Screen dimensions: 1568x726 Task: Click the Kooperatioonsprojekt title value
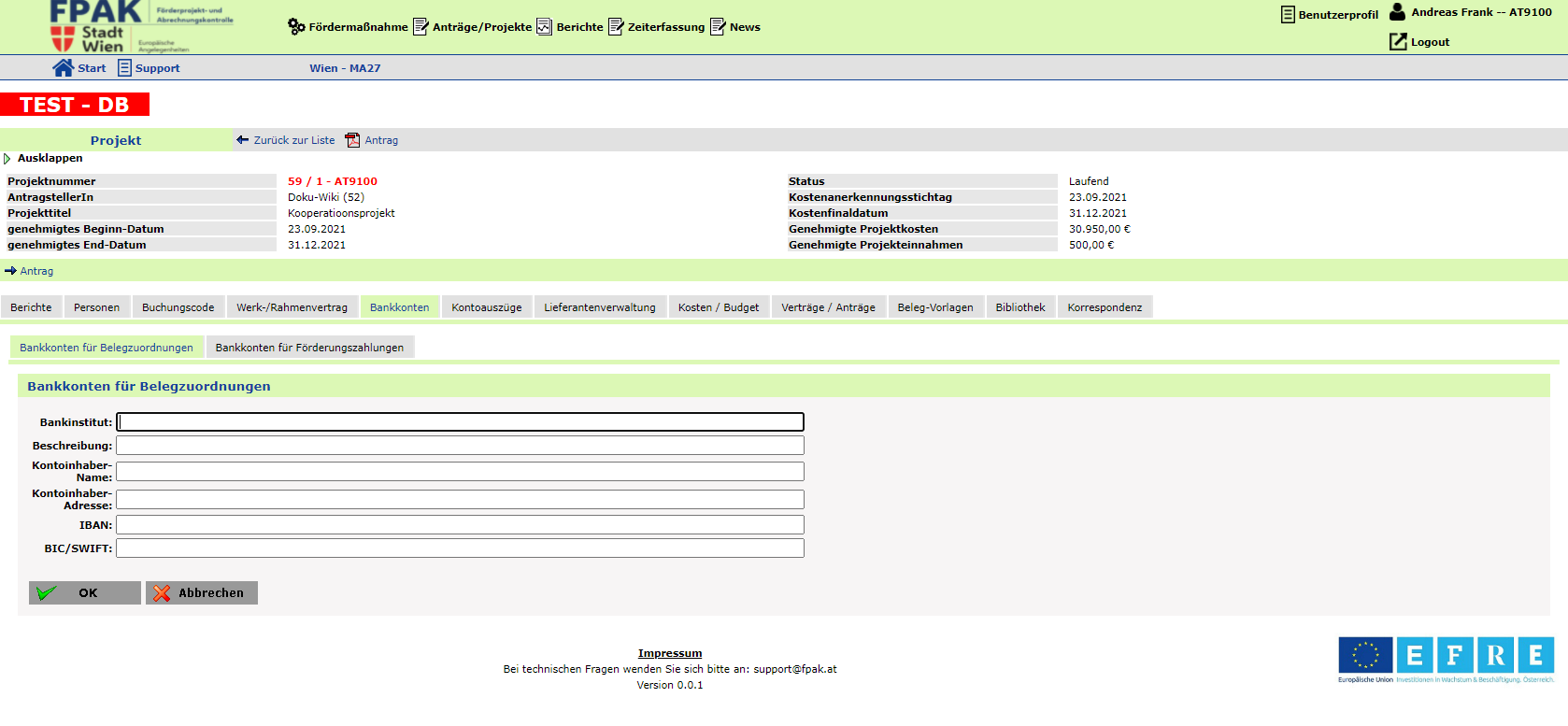click(341, 213)
